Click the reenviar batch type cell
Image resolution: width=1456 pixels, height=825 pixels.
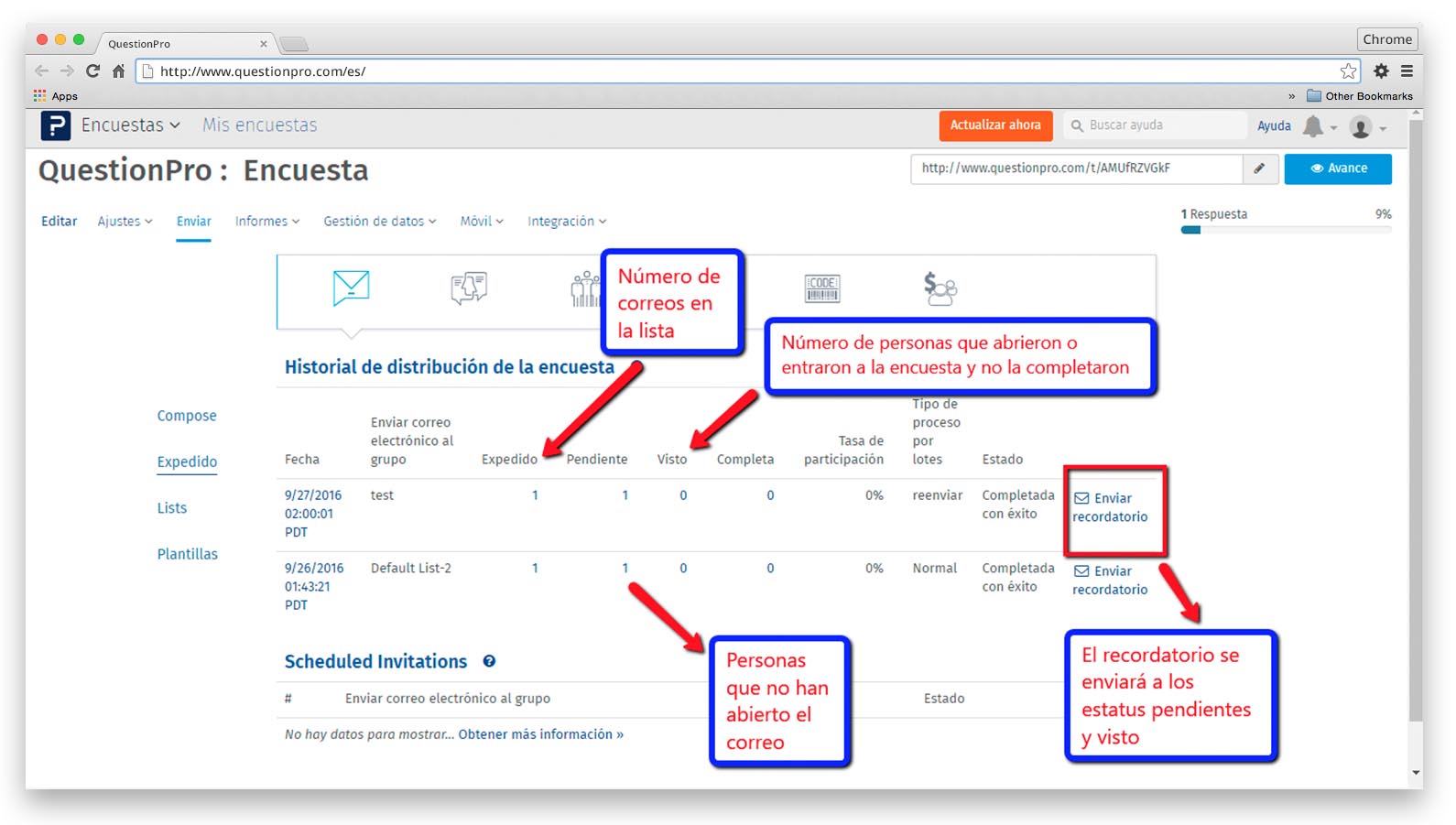[938, 495]
